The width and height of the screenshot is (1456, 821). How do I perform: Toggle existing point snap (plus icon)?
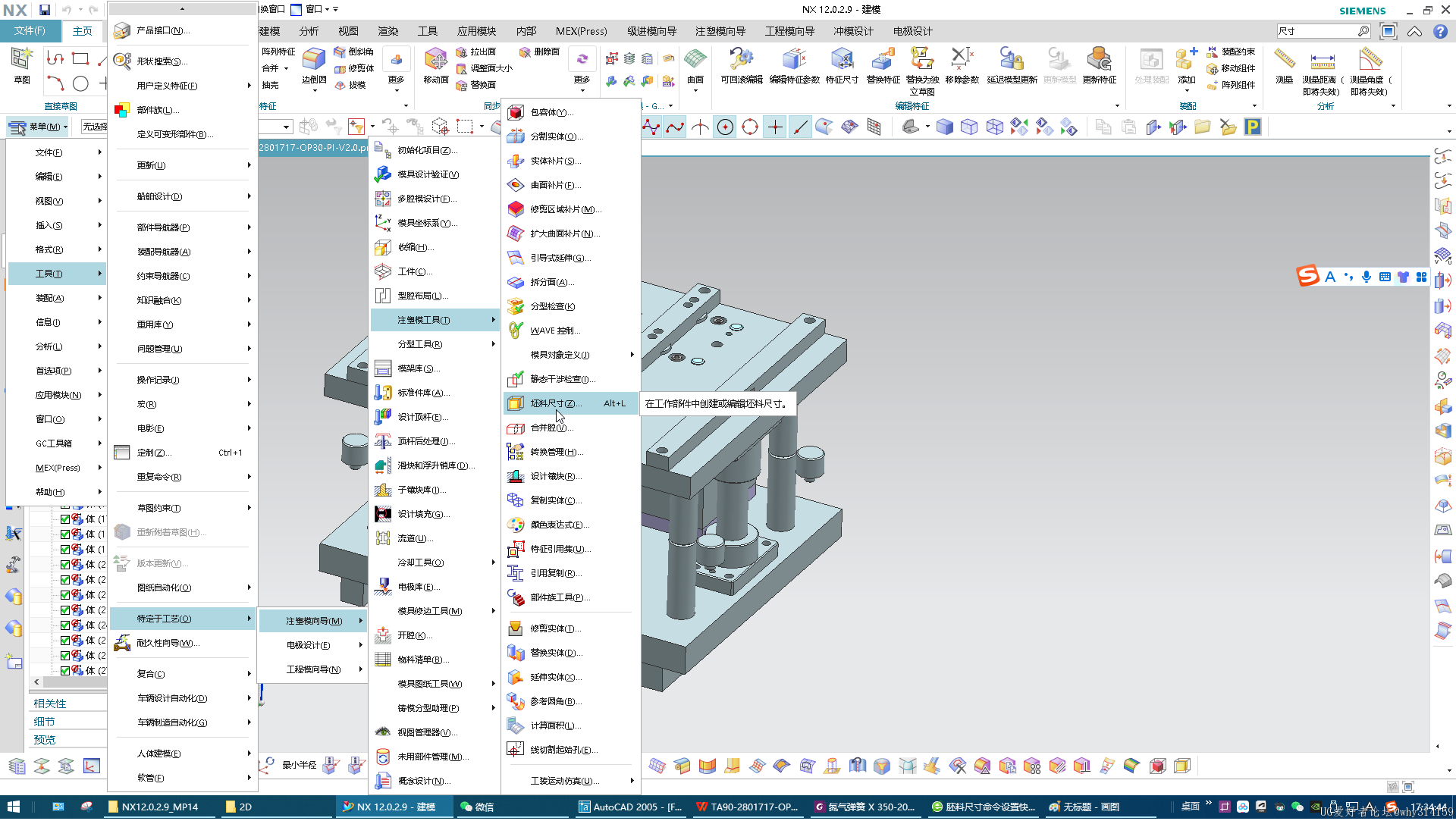(x=775, y=127)
